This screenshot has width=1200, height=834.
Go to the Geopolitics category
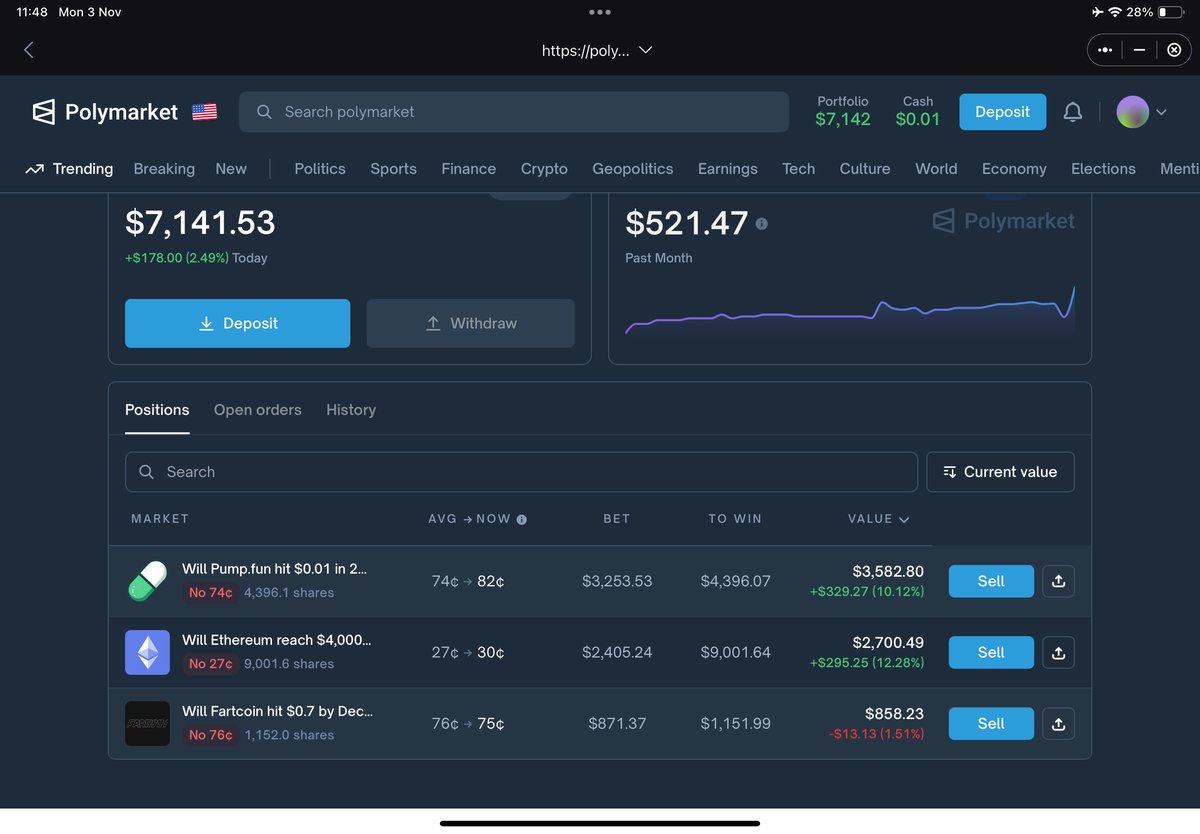tap(633, 169)
